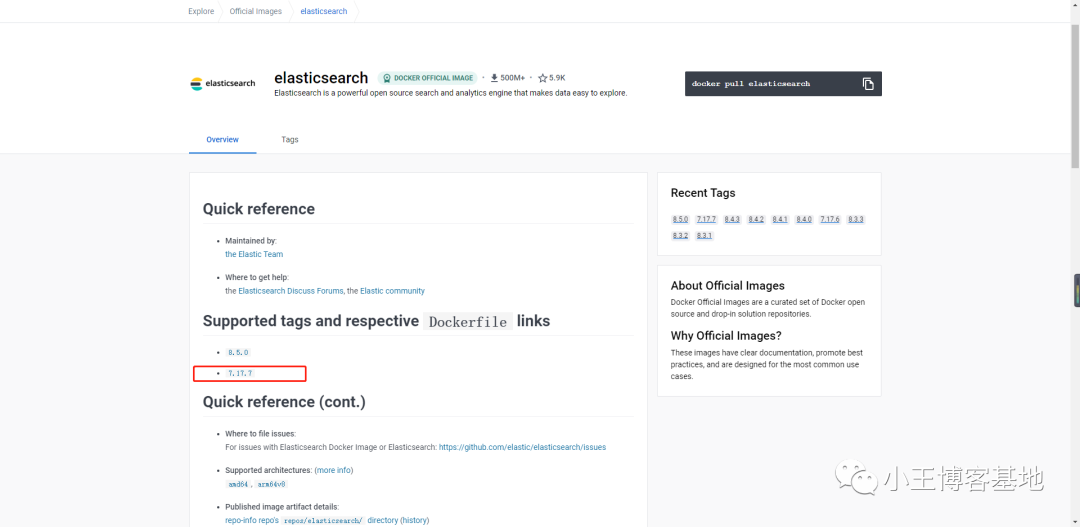This screenshot has height=527, width=1080.
Task: Switch to the Tags tab
Action: click(289, 140)
